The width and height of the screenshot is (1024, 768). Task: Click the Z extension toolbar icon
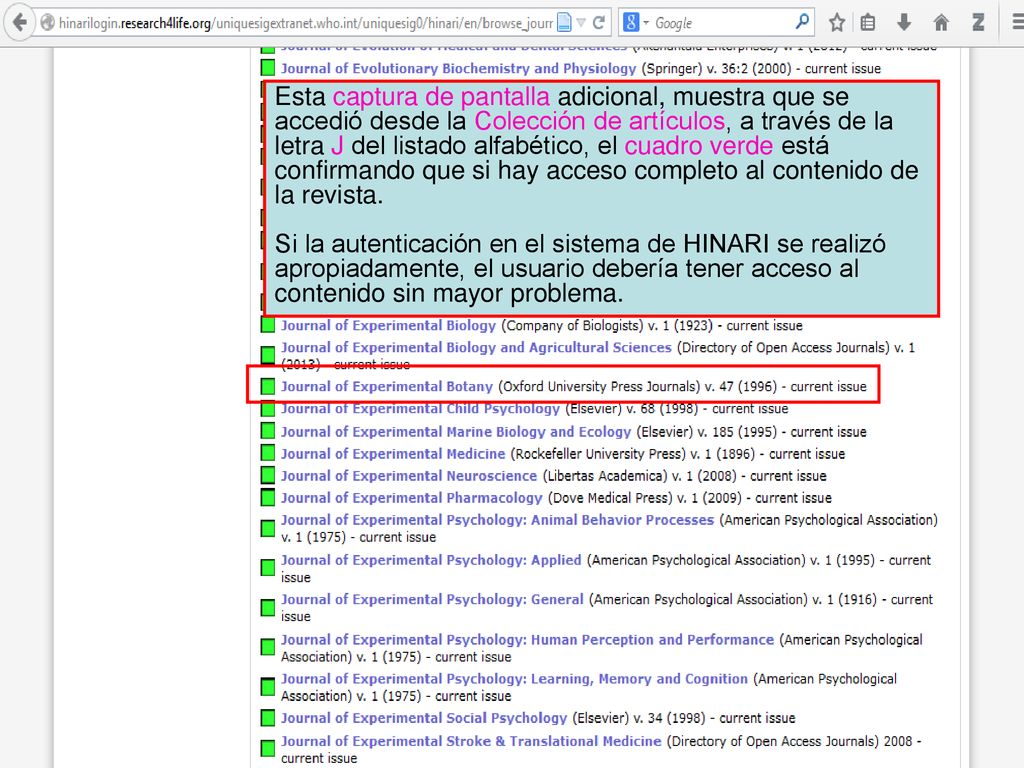(978, 23)
